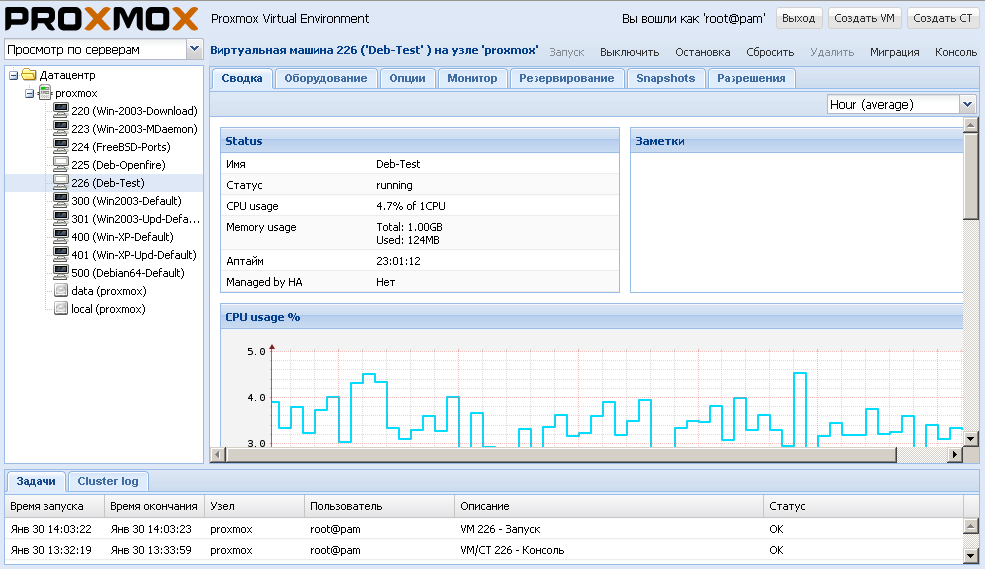Click the horizontal scrollbar thumb

(x=560, y=454)
